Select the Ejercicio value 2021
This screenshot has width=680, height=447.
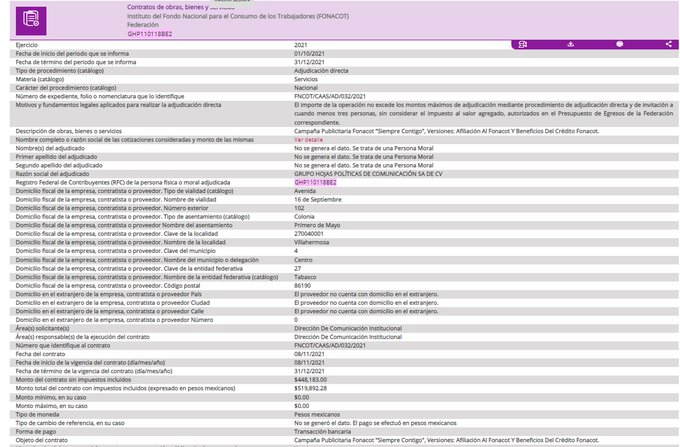(x=301, y=45)
